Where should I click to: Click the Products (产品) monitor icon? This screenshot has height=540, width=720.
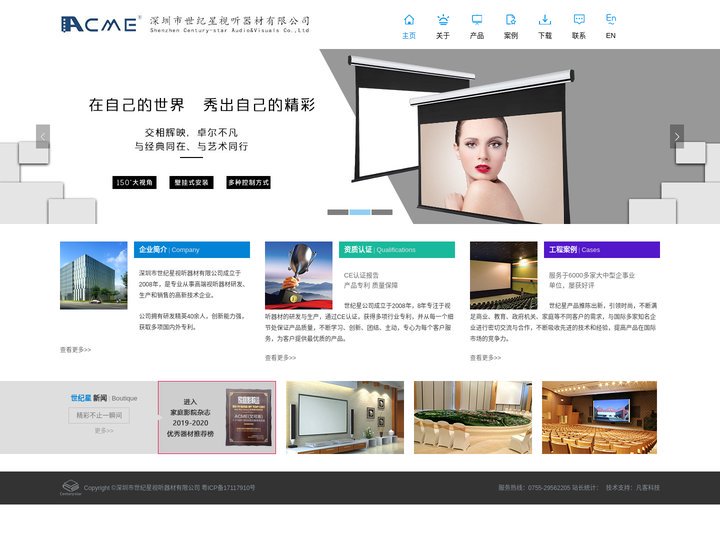pos(477,20)
